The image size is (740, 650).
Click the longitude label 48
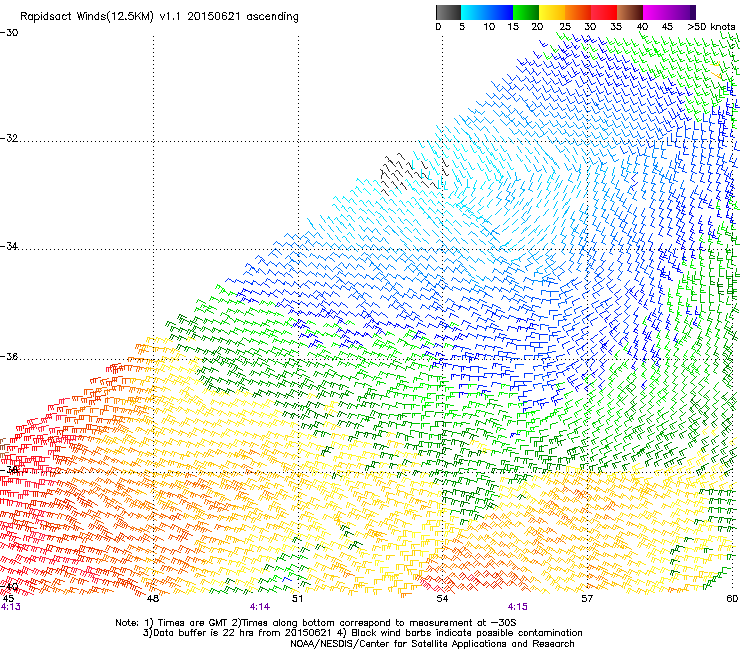coord(153,599)
